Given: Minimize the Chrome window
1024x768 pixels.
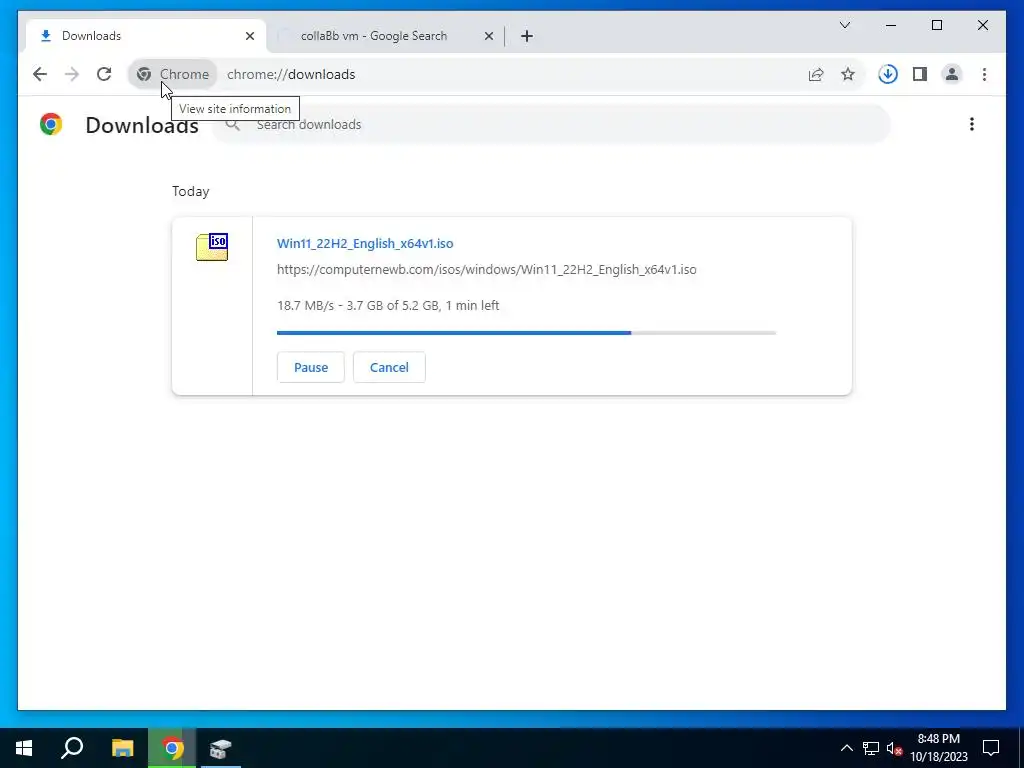Looking at the screenshot, I should 891,25.
